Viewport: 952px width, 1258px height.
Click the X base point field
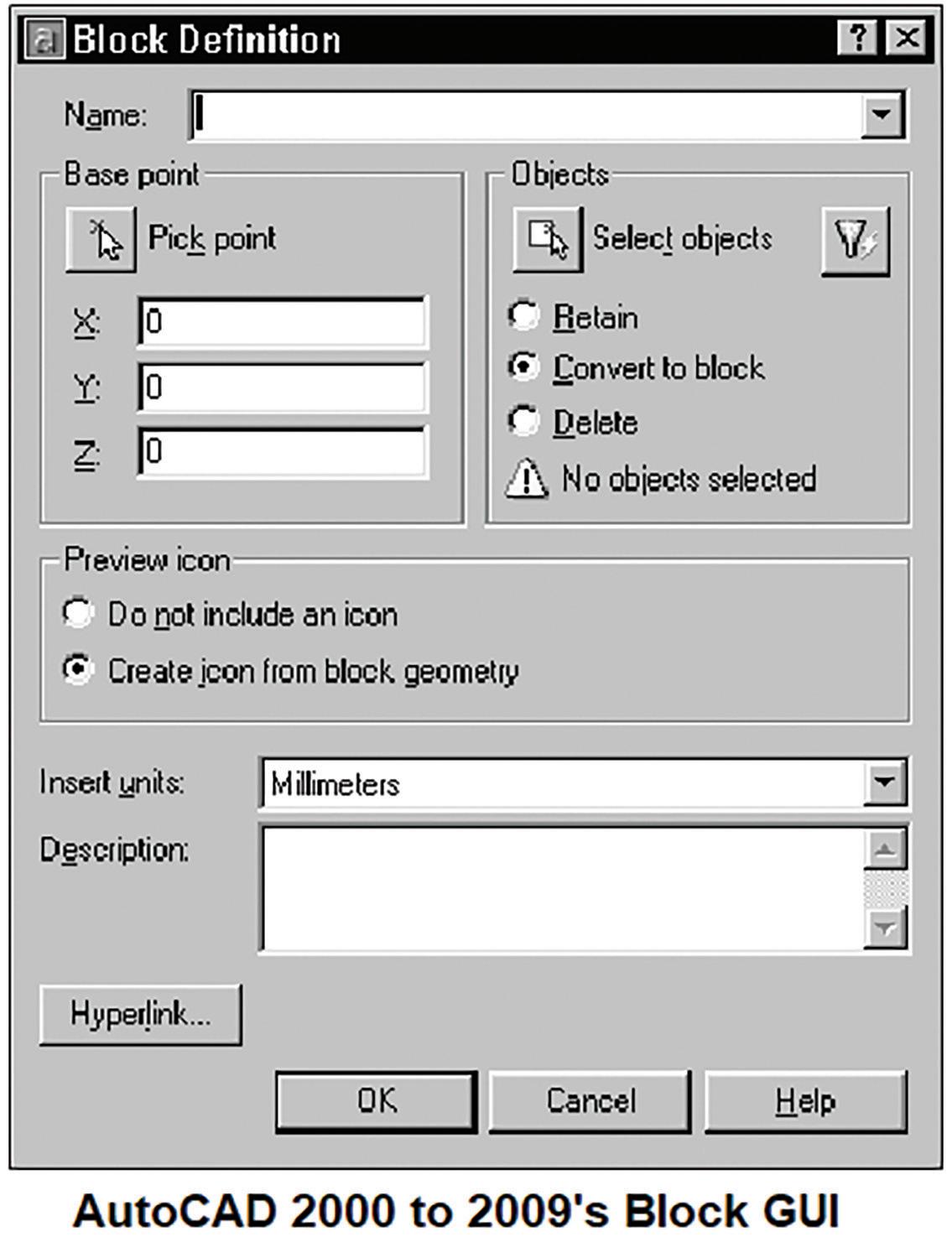283,321
